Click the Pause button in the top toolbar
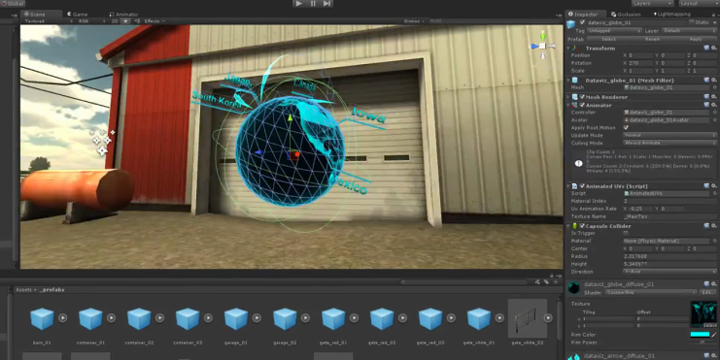720x360 pixels. tap(313, 4)
